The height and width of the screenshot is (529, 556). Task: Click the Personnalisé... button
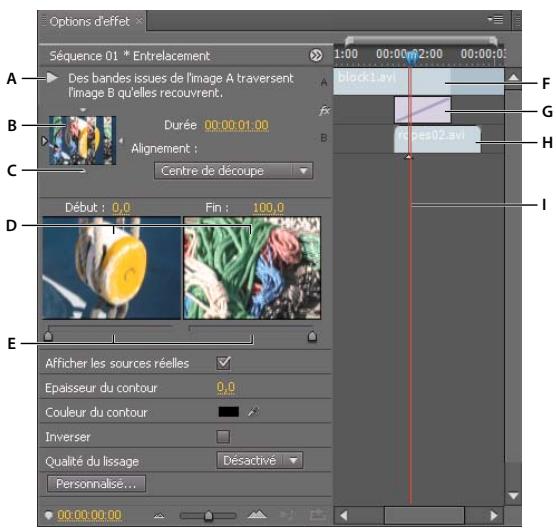pos(96,484)
